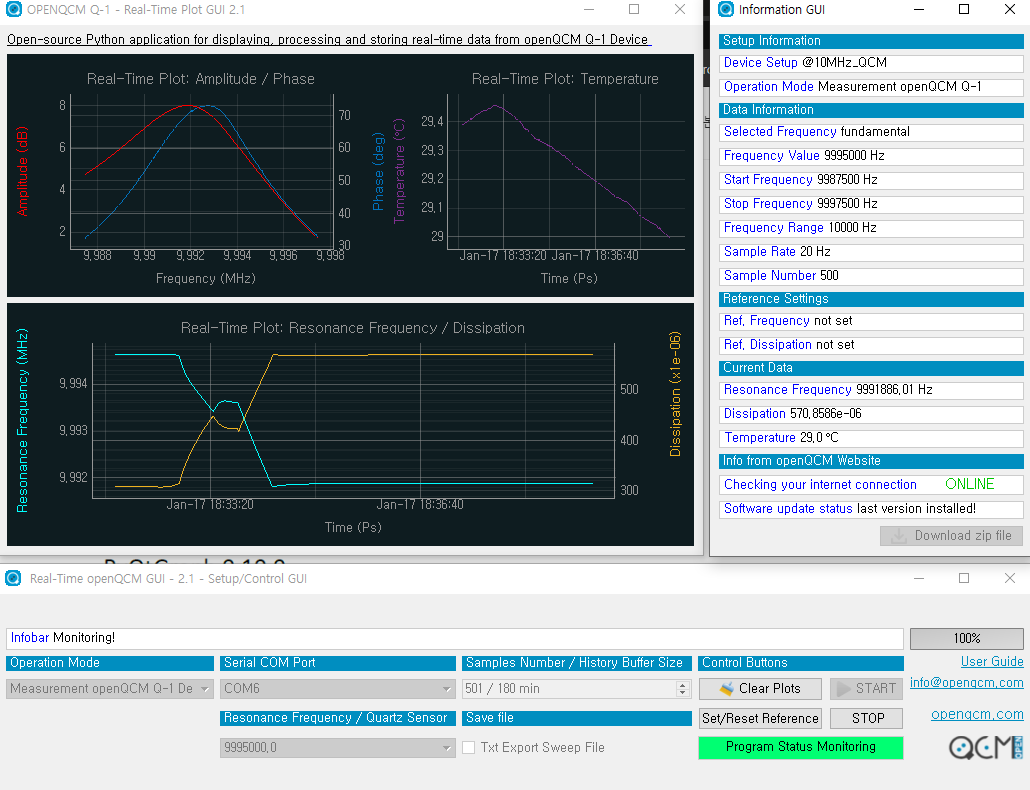
Task: Click the Ref. Frequency not set row
Action: [871, 321]
